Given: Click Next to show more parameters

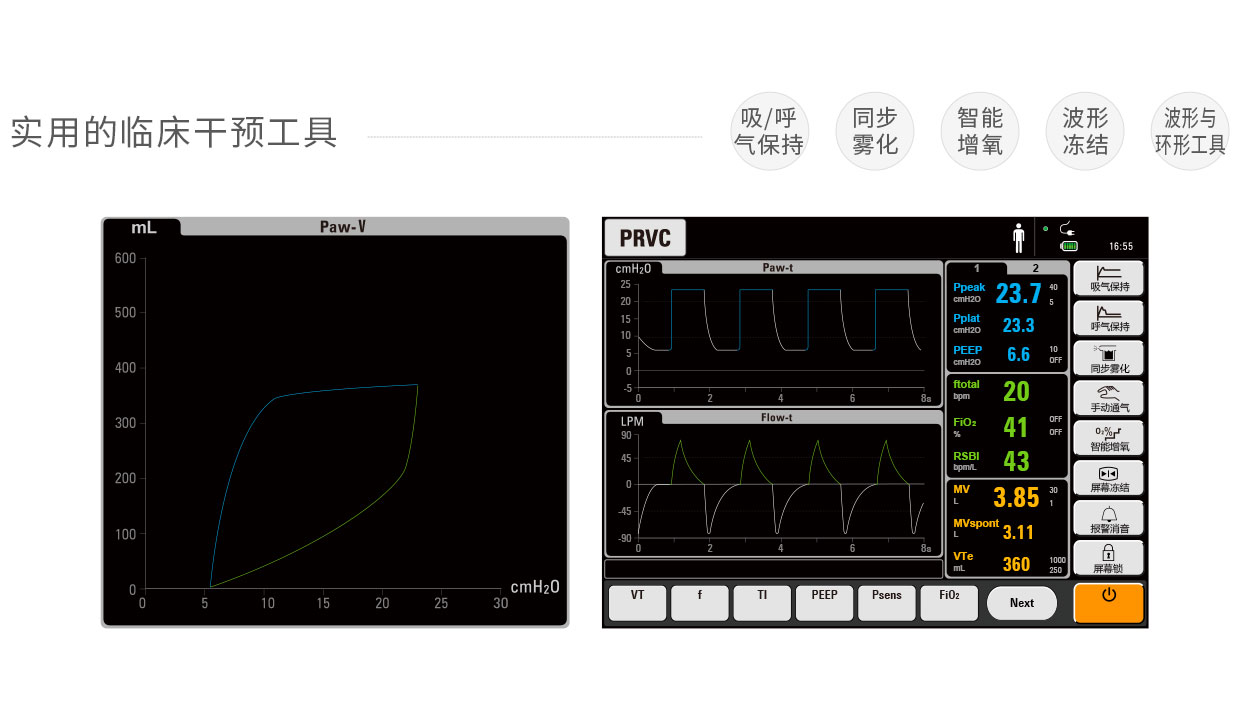Looking at the screenshot, I should 1021,603.
